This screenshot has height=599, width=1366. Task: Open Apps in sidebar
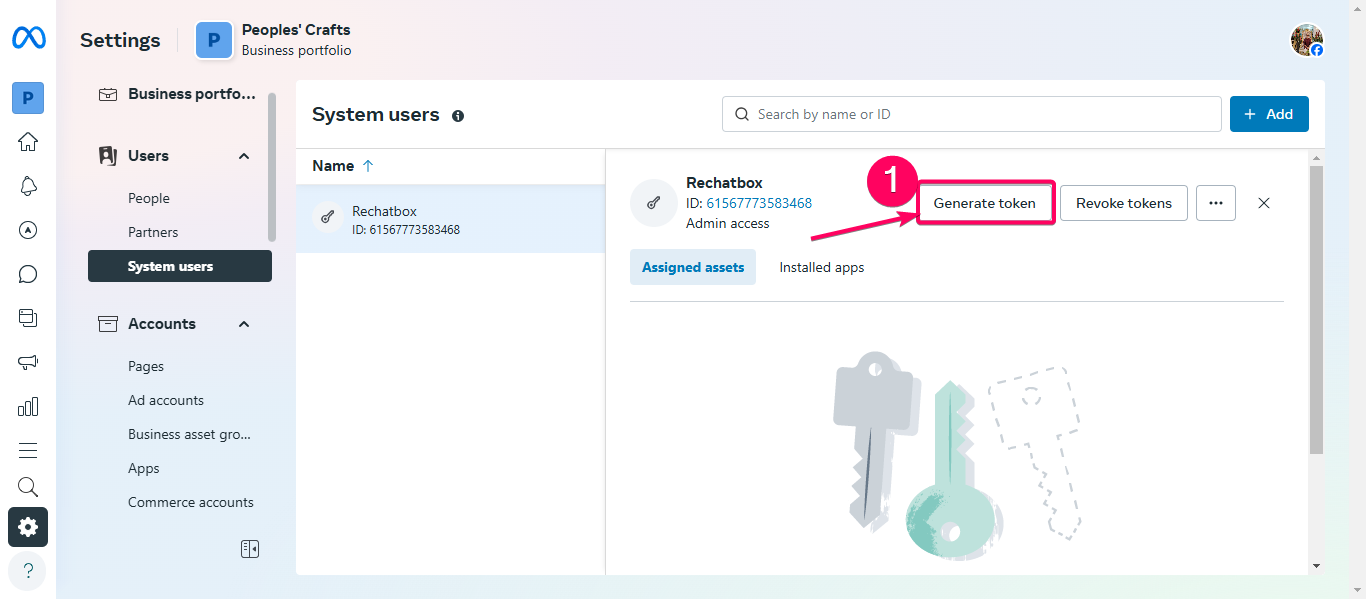tap(144, 468)
